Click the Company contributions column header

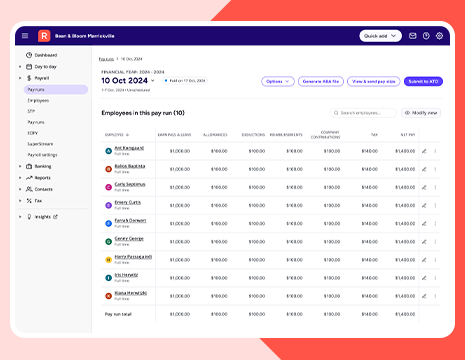coord(325,135)
